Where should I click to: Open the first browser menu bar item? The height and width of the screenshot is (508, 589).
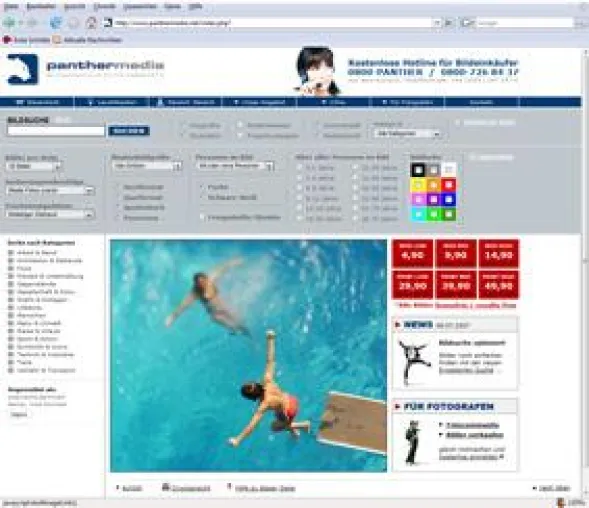pos(11,6)
